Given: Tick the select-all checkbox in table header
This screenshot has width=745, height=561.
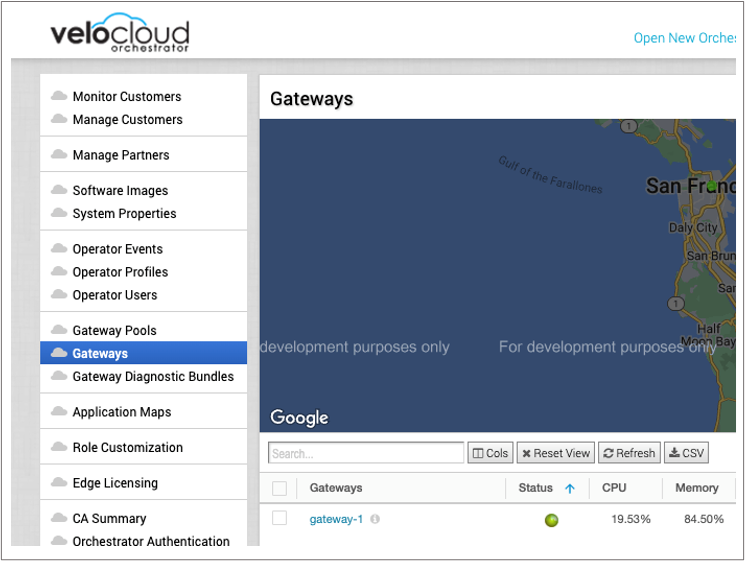Looking at the screenshot, I should [x=279, y=488].
